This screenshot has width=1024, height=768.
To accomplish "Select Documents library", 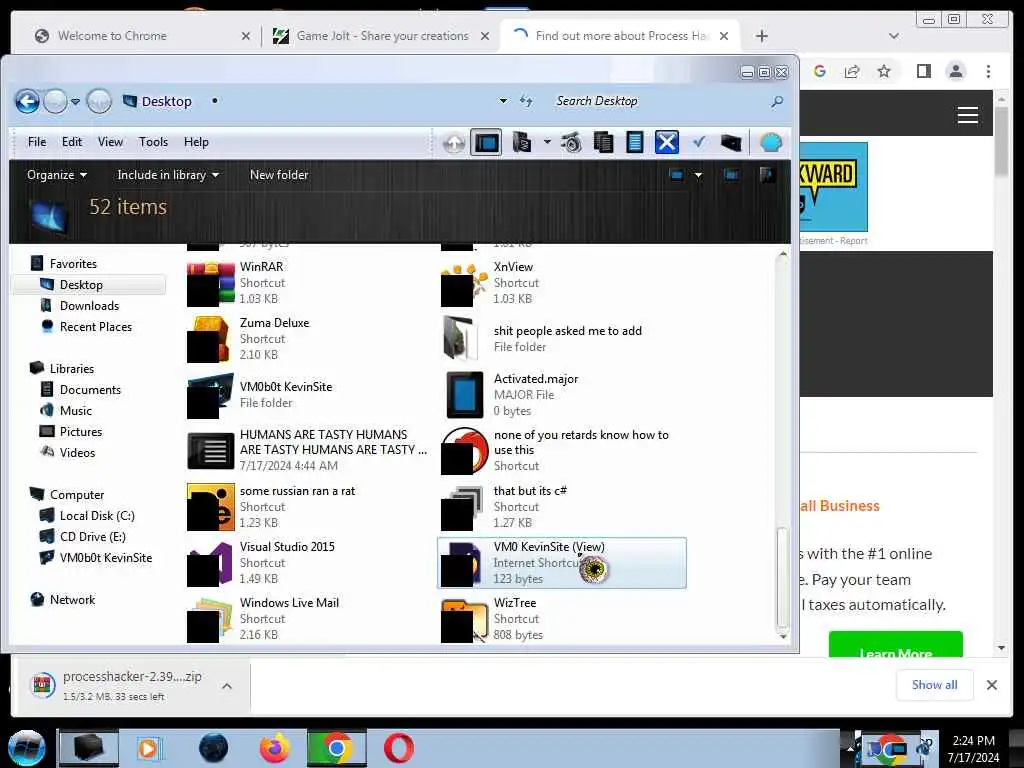I will coord(90,390).
